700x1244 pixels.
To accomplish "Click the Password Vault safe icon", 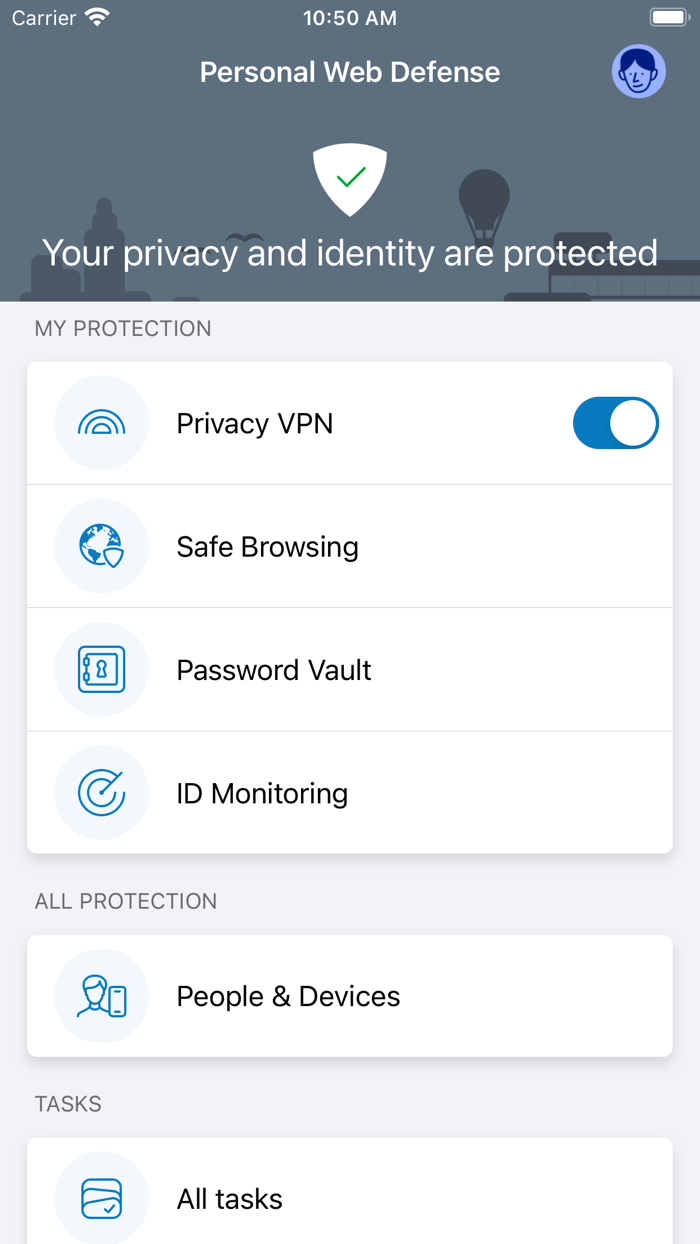I will click(x=101, y=669).
